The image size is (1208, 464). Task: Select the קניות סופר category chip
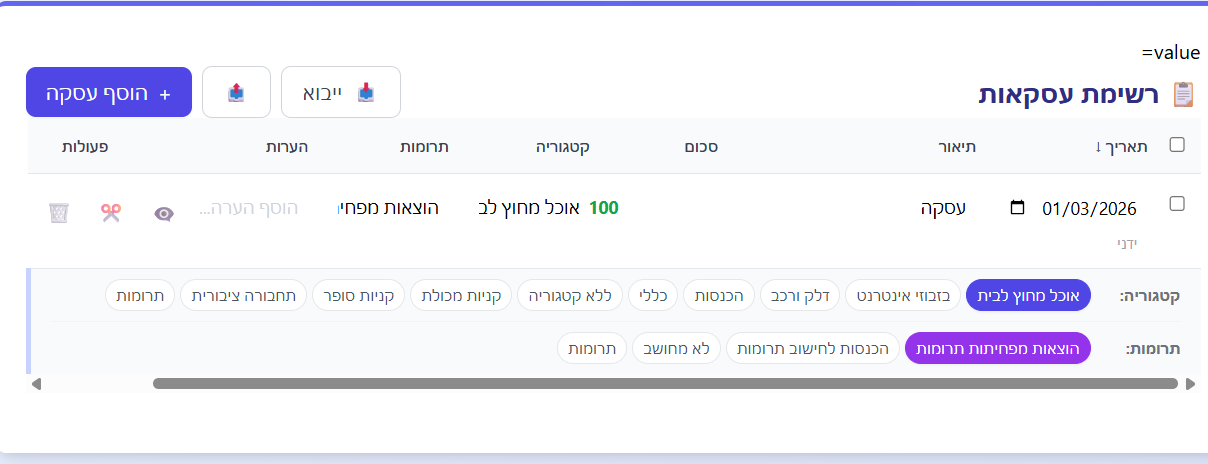click(x=359, y=295)
